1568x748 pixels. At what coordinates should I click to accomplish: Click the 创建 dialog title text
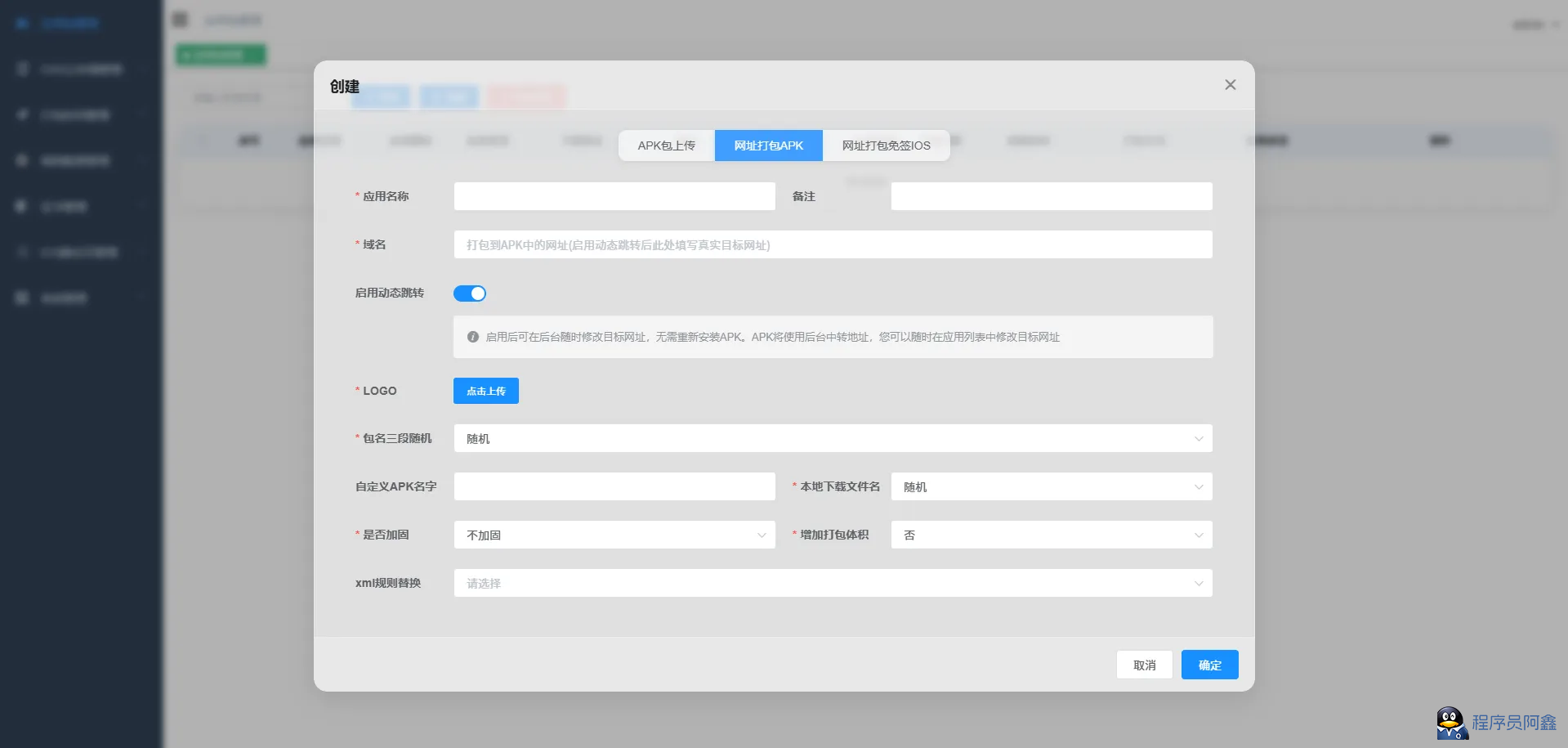click(x=345, y=87)
